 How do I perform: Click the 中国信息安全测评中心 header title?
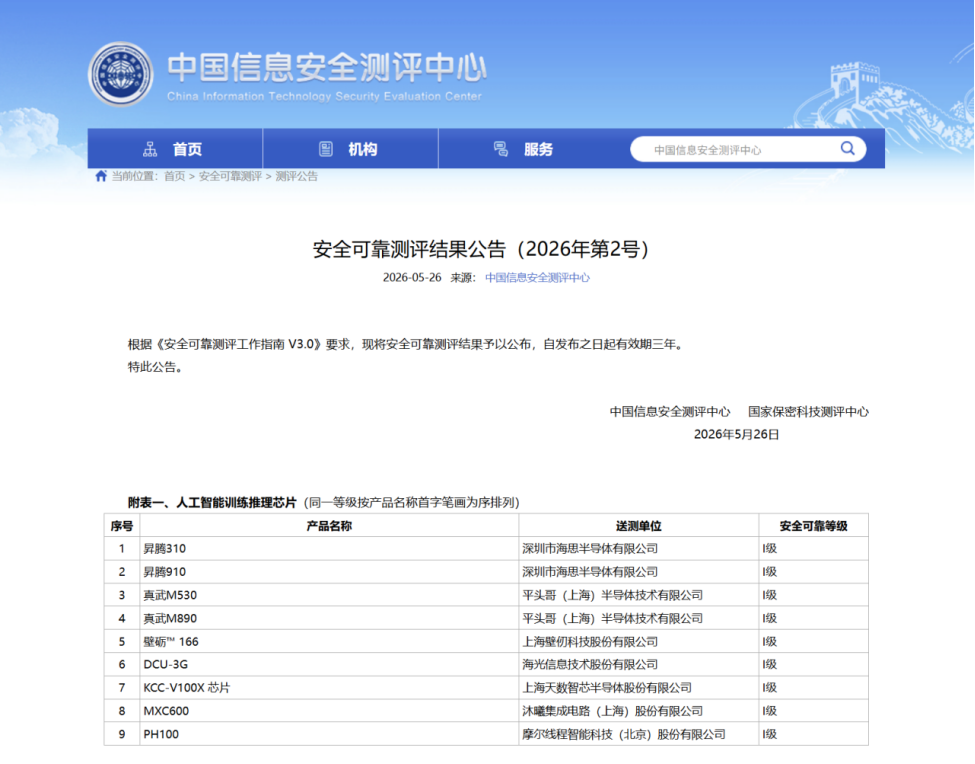(327, 67)
